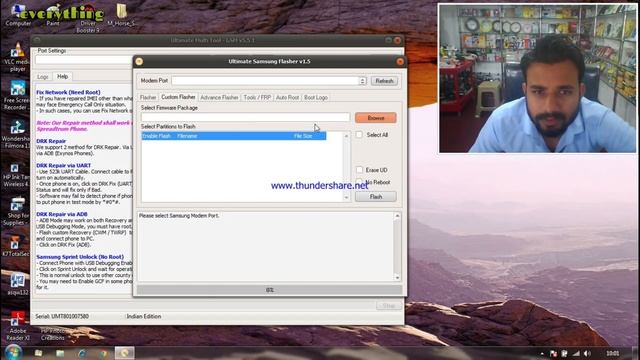Launch Google Chrome from taskbar
Screen dimensions: 640x360
[103, 353]
